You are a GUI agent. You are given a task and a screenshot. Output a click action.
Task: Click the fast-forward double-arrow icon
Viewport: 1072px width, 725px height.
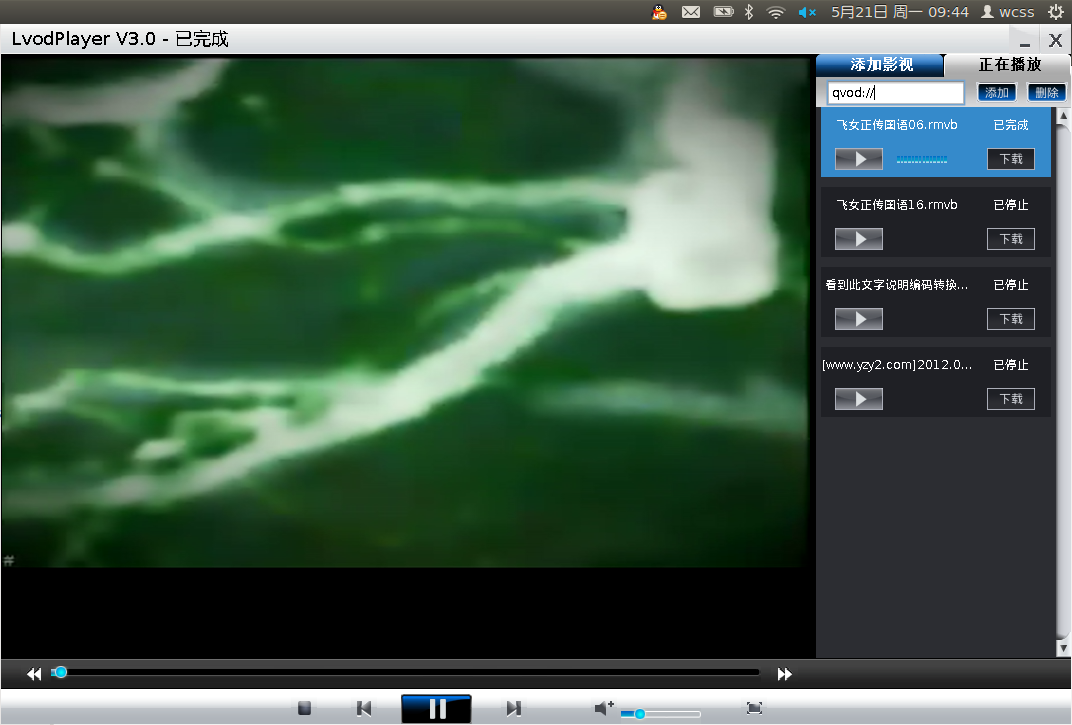click(x=785, y=674)
